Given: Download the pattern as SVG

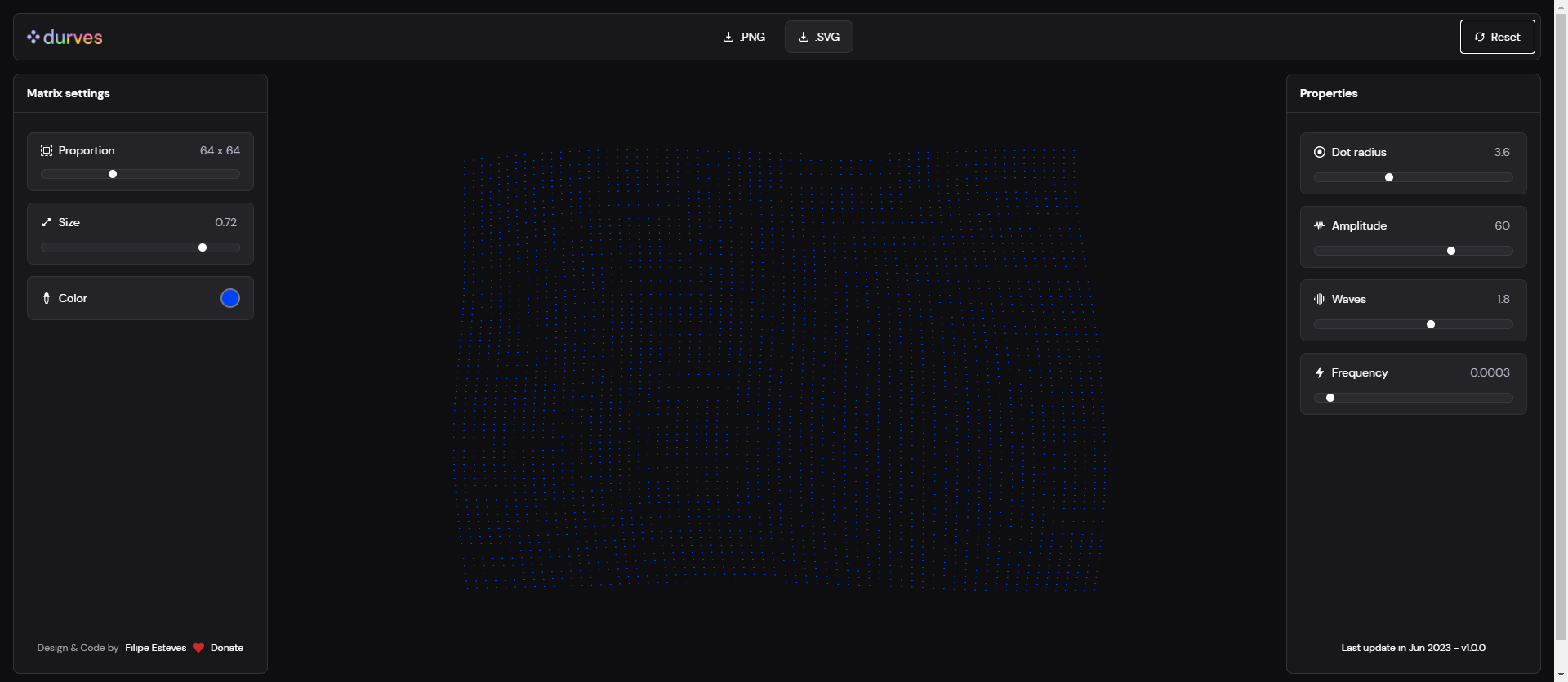Looking at the screenshot, I should (819, 37).
